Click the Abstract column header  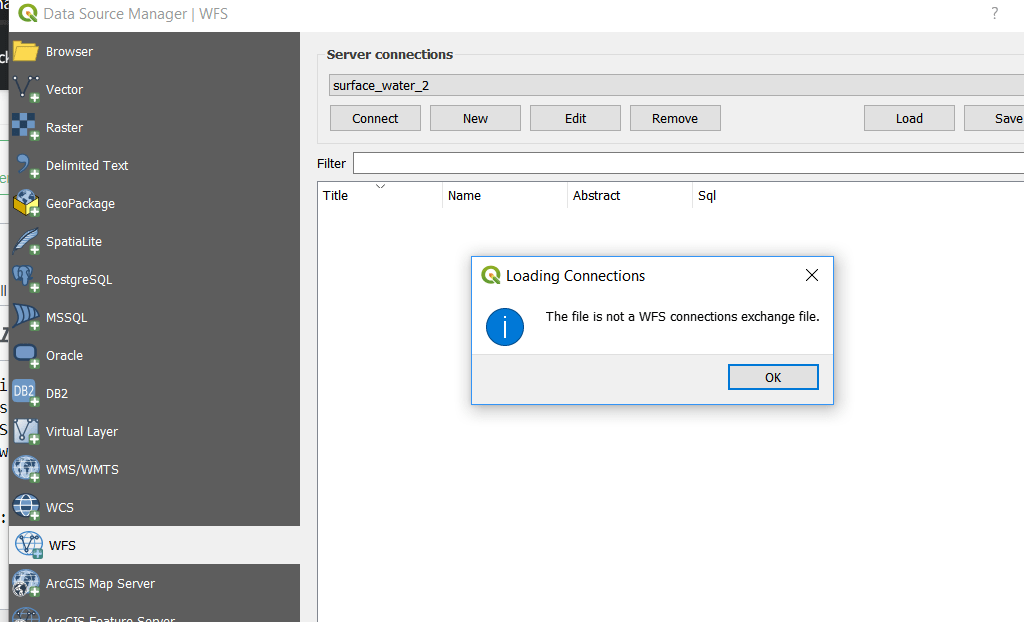tap(596, 195)
